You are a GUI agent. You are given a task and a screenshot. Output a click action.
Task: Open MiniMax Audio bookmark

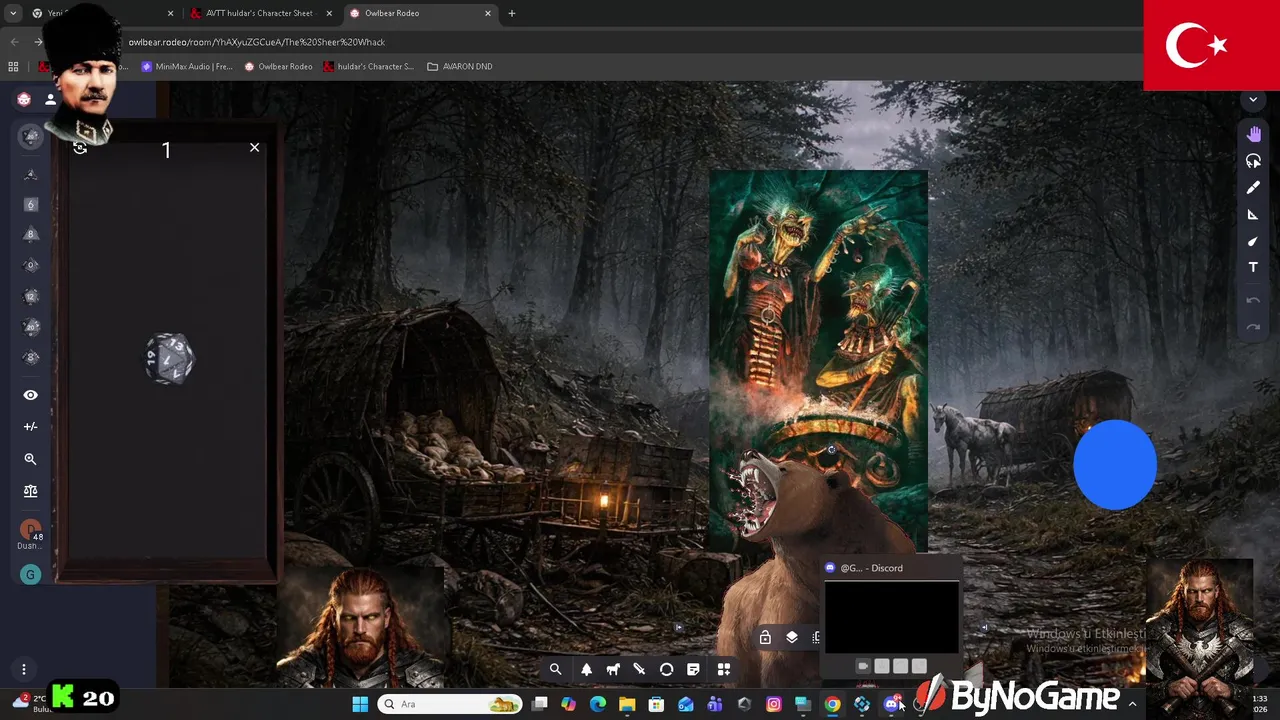point(187,67)
